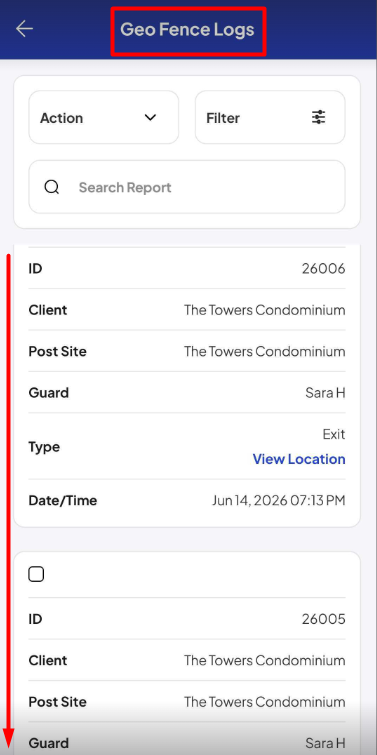The width and height of the screenshot is (377, 755).
Task: Go back using the left arrow icon
Action: tap(24, 29)
